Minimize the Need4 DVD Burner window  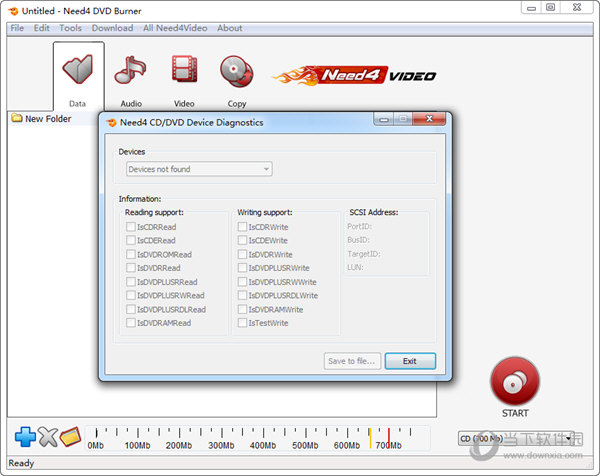click(532, 8)
